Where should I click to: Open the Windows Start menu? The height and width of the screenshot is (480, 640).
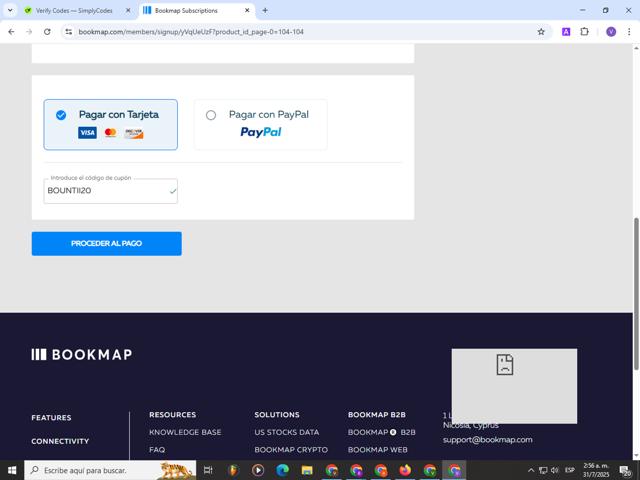pos(12,470)
